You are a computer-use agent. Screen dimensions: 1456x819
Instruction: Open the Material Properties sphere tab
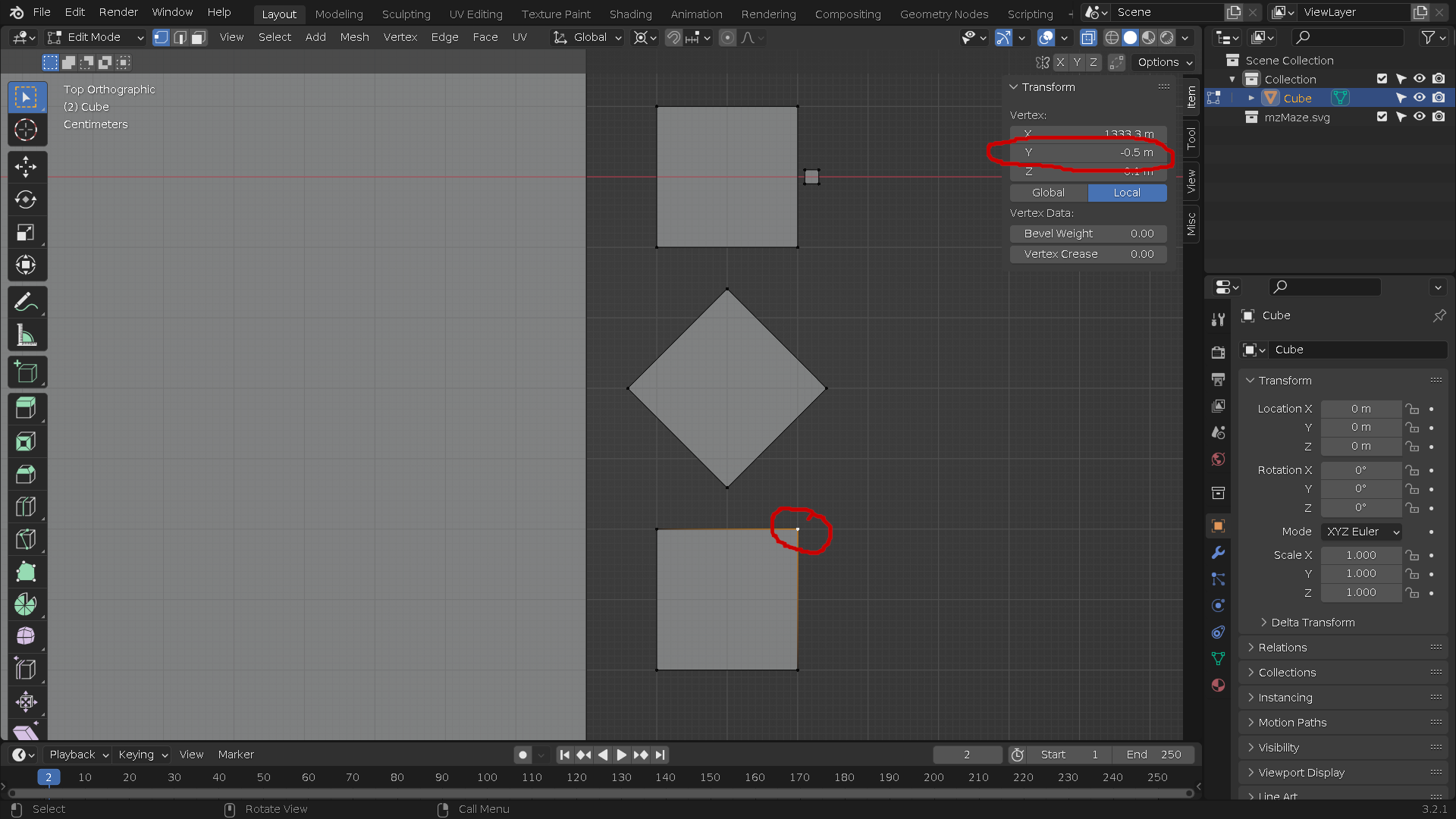pos(1218,685)
